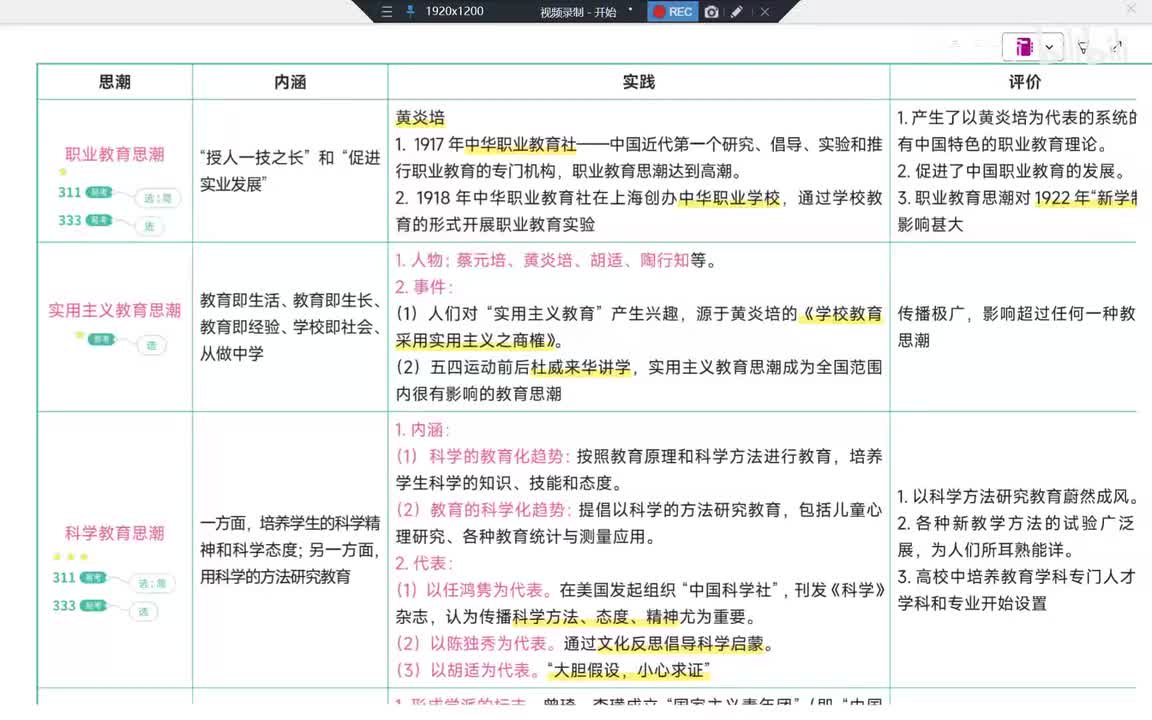Viewport: 1152px width, 720px height.
Task: Click the pin icon on the recorder bar
Action: [x=410, y=11]
